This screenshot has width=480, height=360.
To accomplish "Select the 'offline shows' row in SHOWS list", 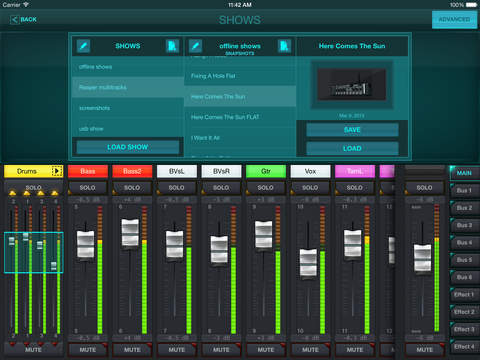I will tap(128, 67).
